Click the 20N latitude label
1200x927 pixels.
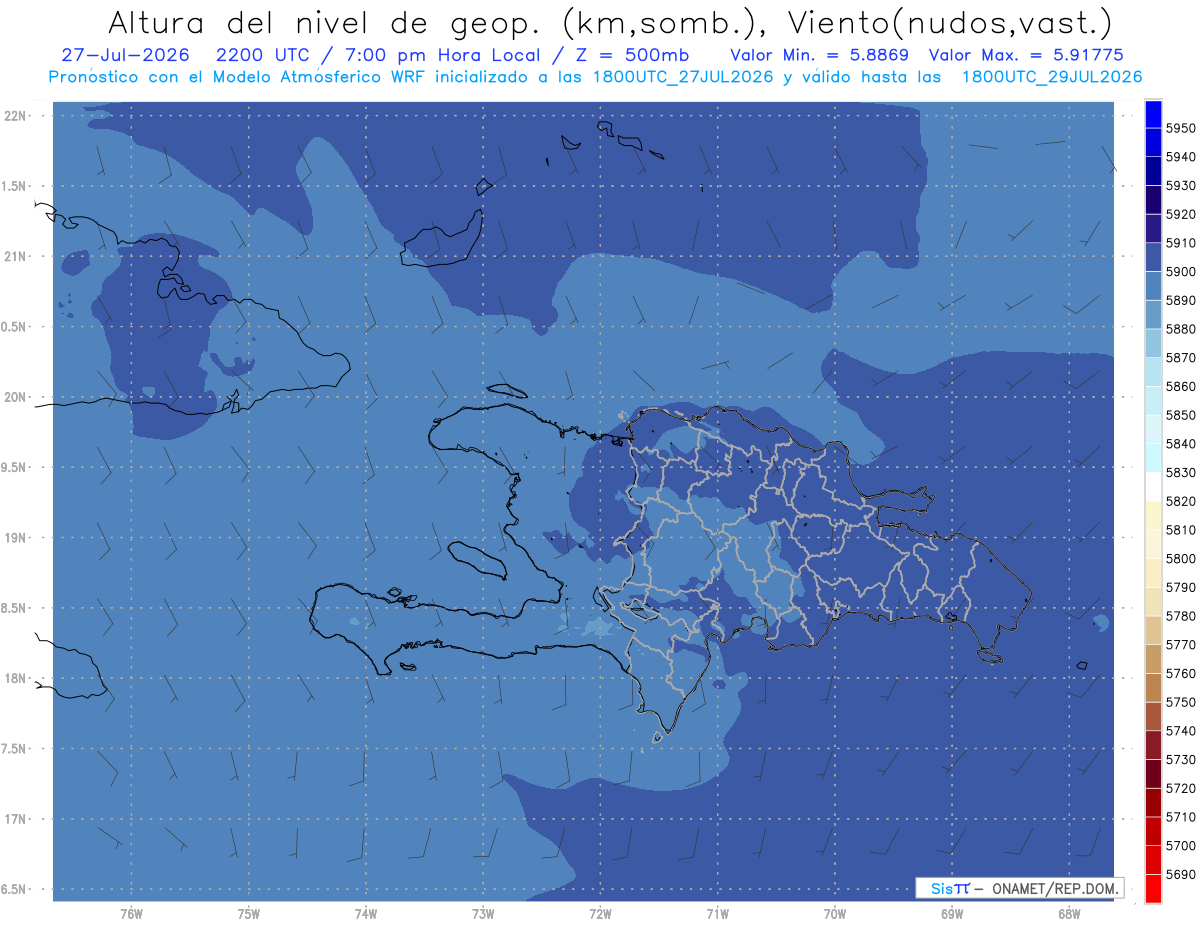(x=16, y=397)
